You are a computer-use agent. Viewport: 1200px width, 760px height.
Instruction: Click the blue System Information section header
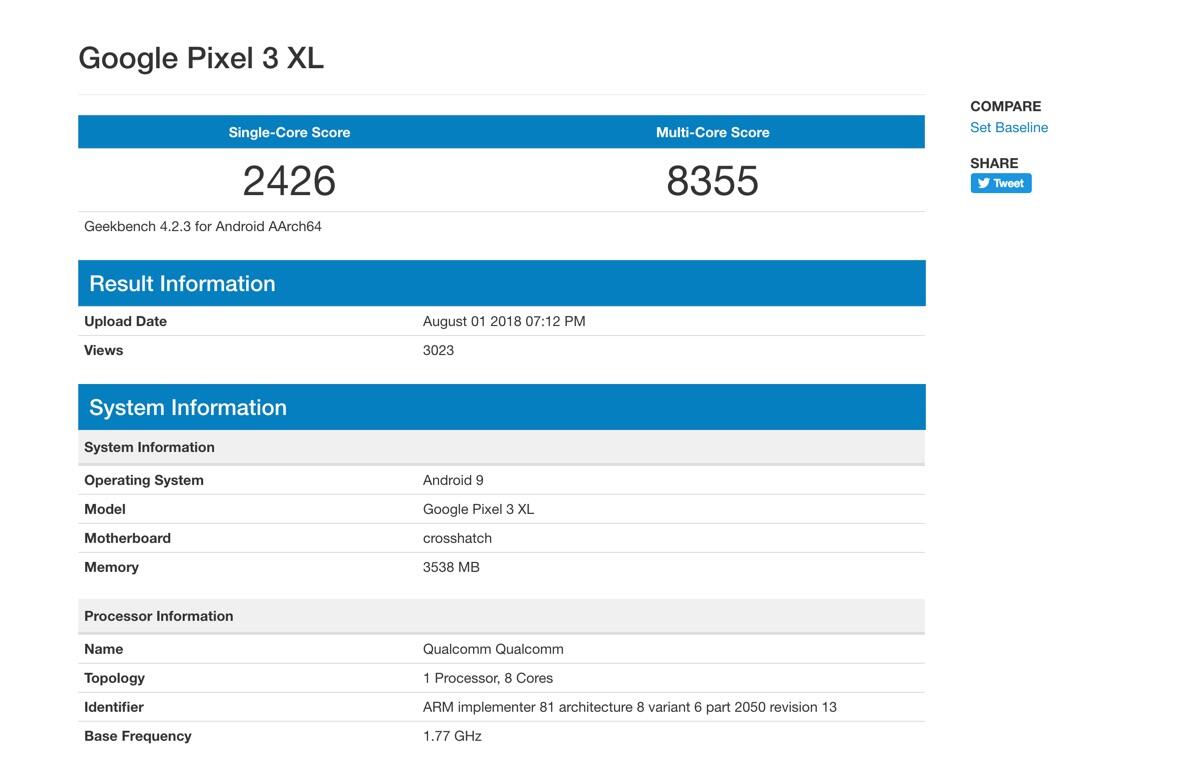[188, 407]
